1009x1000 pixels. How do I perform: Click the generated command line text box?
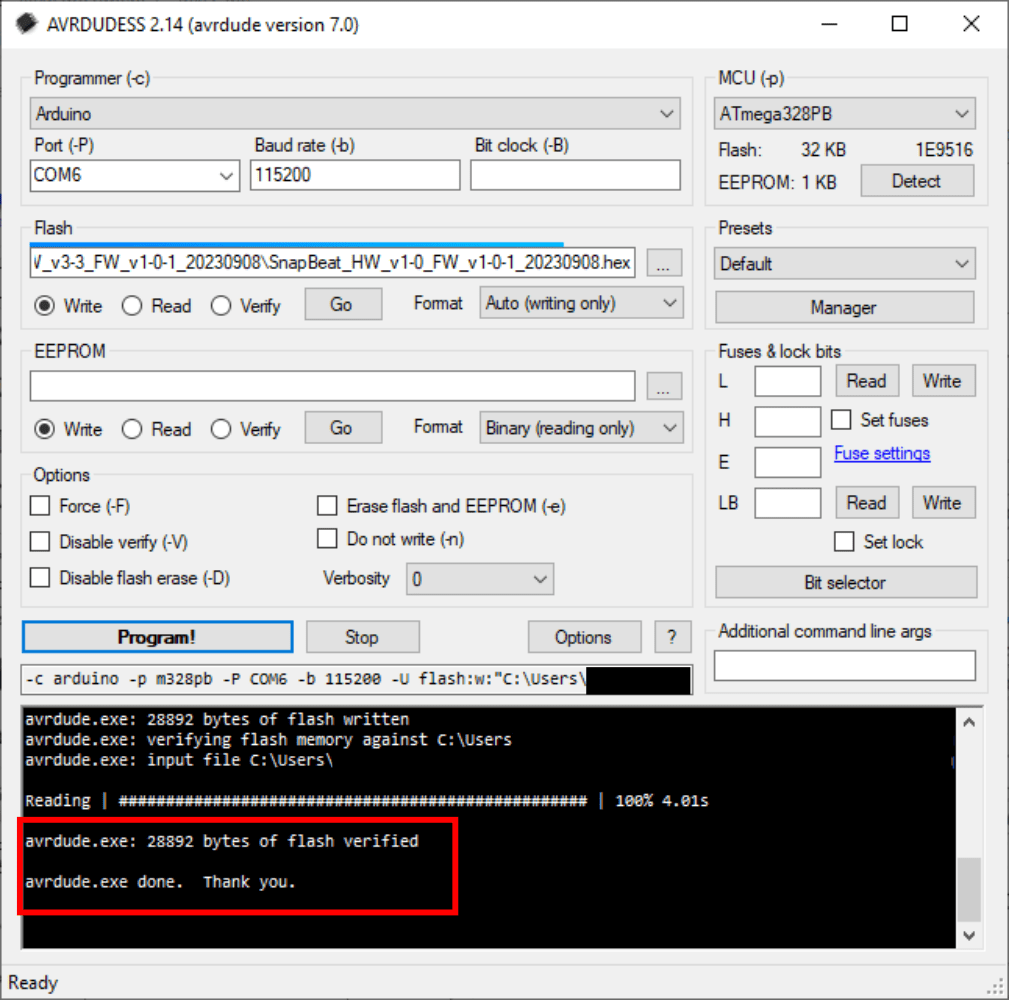coord(357,680)
